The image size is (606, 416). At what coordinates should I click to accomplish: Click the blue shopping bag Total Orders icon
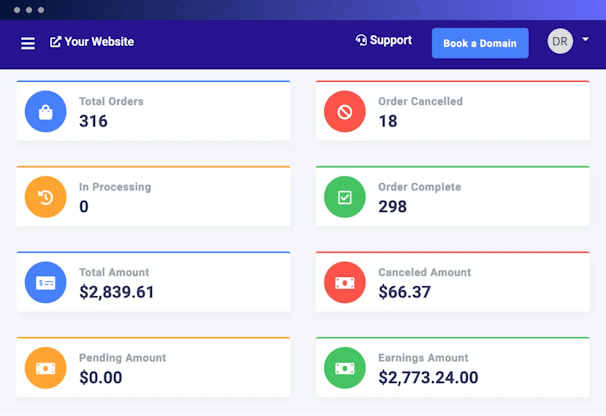click(45, 111)
